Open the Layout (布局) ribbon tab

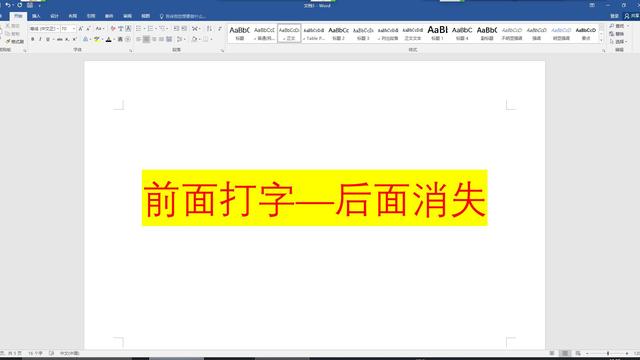click(x=73, y=16)
